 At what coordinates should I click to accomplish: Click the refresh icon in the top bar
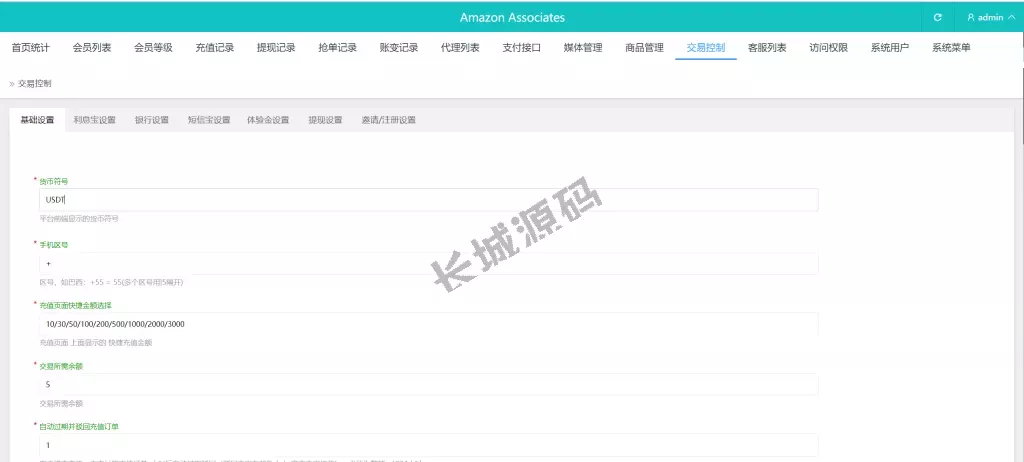click(x=937, y=18)
